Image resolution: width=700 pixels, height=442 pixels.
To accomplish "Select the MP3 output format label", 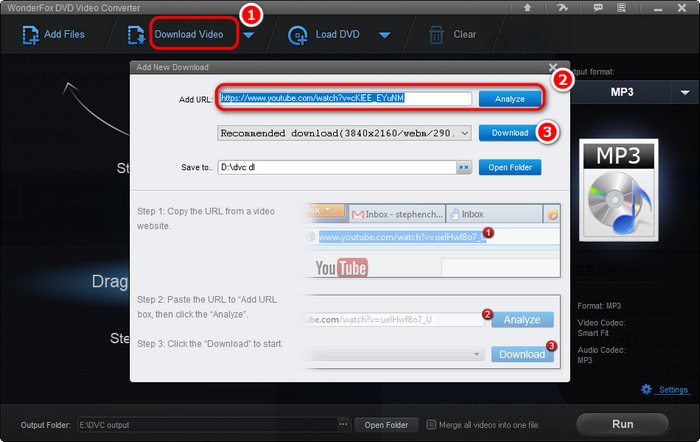I will [622, 92].
